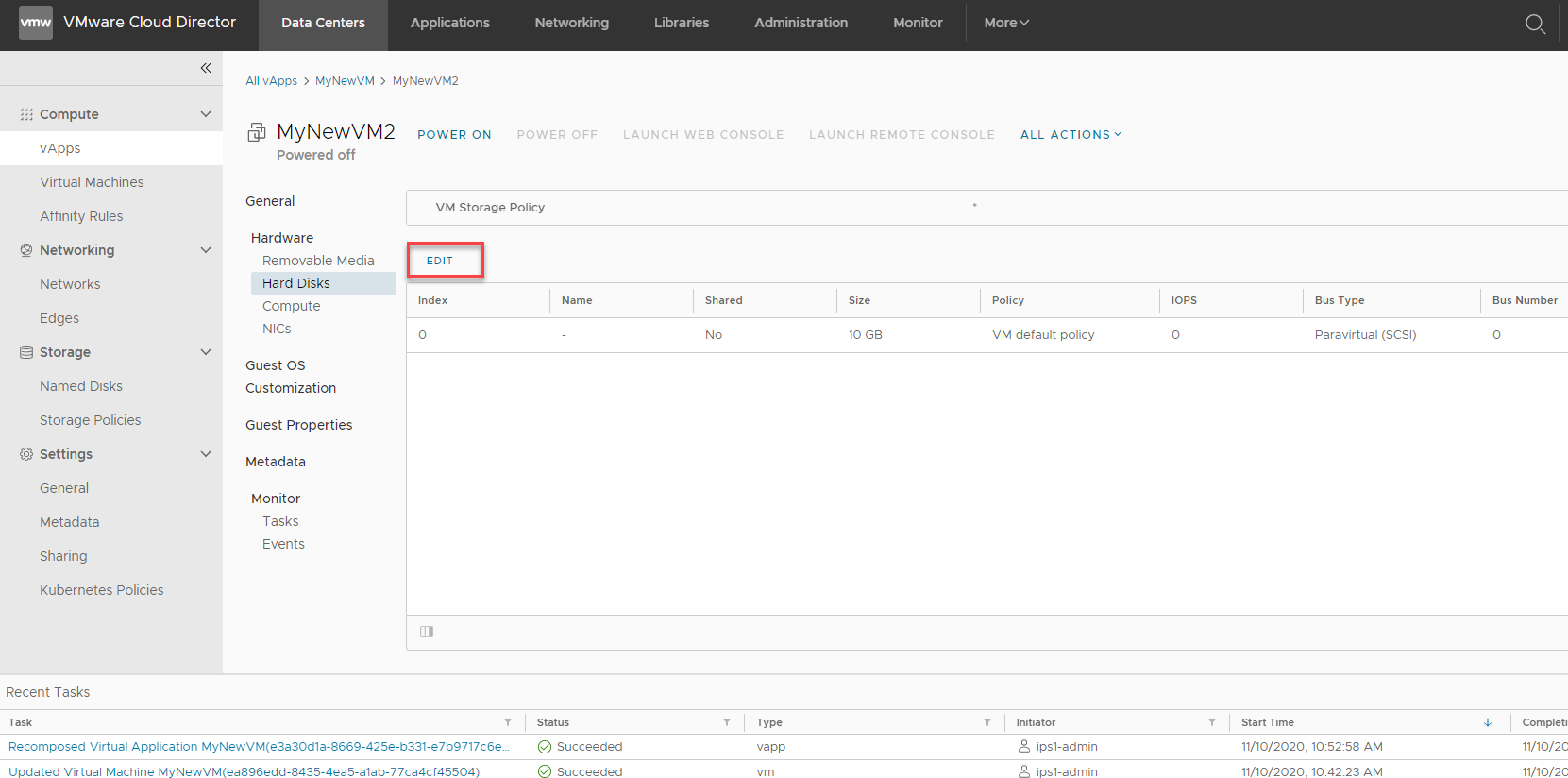Select Compute under Hardware
This screenshot has width=1568, height=778.
(292, 306)
